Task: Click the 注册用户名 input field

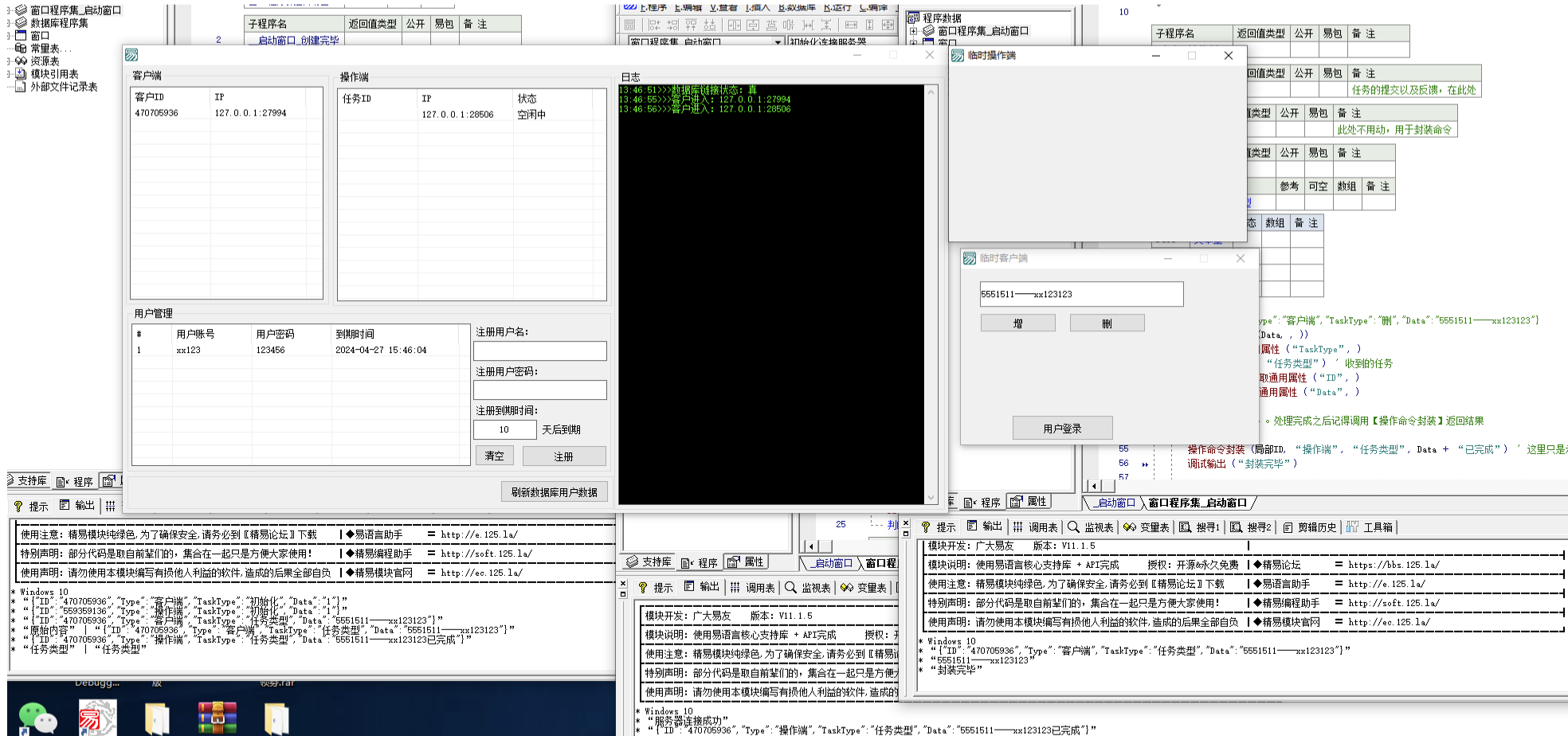Action: tap(539, 351)
